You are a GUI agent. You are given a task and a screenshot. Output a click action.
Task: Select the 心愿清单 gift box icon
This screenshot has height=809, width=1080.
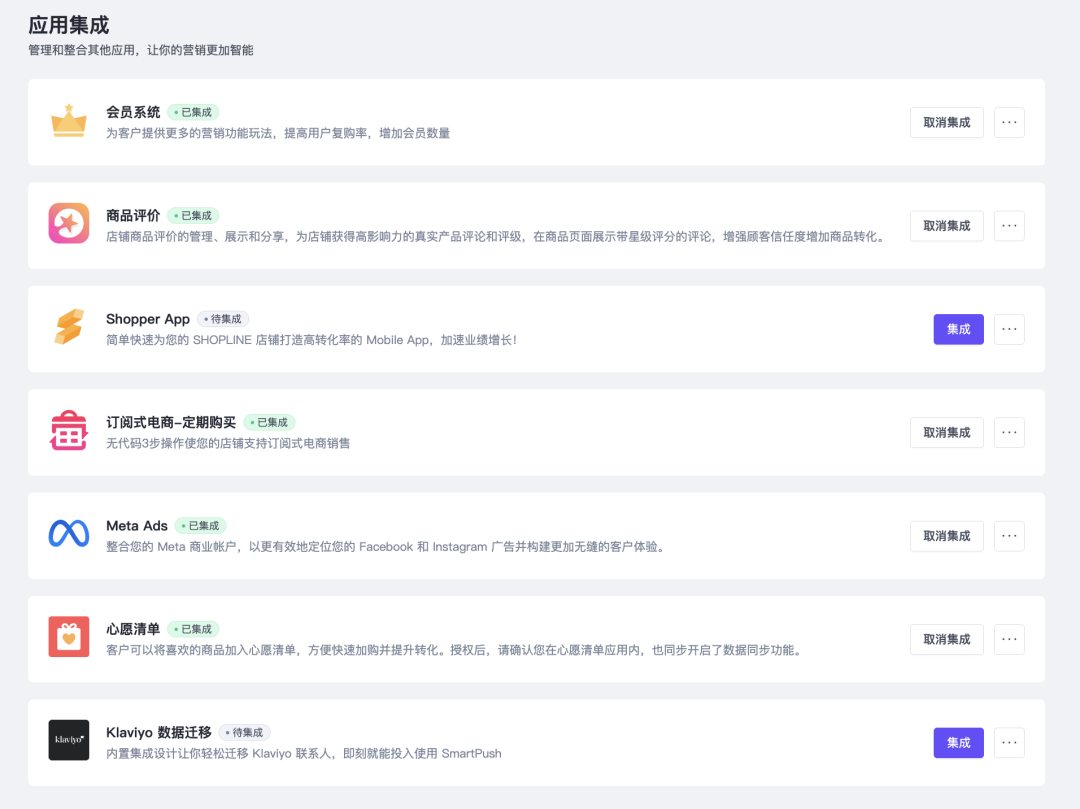click(68, 639)
